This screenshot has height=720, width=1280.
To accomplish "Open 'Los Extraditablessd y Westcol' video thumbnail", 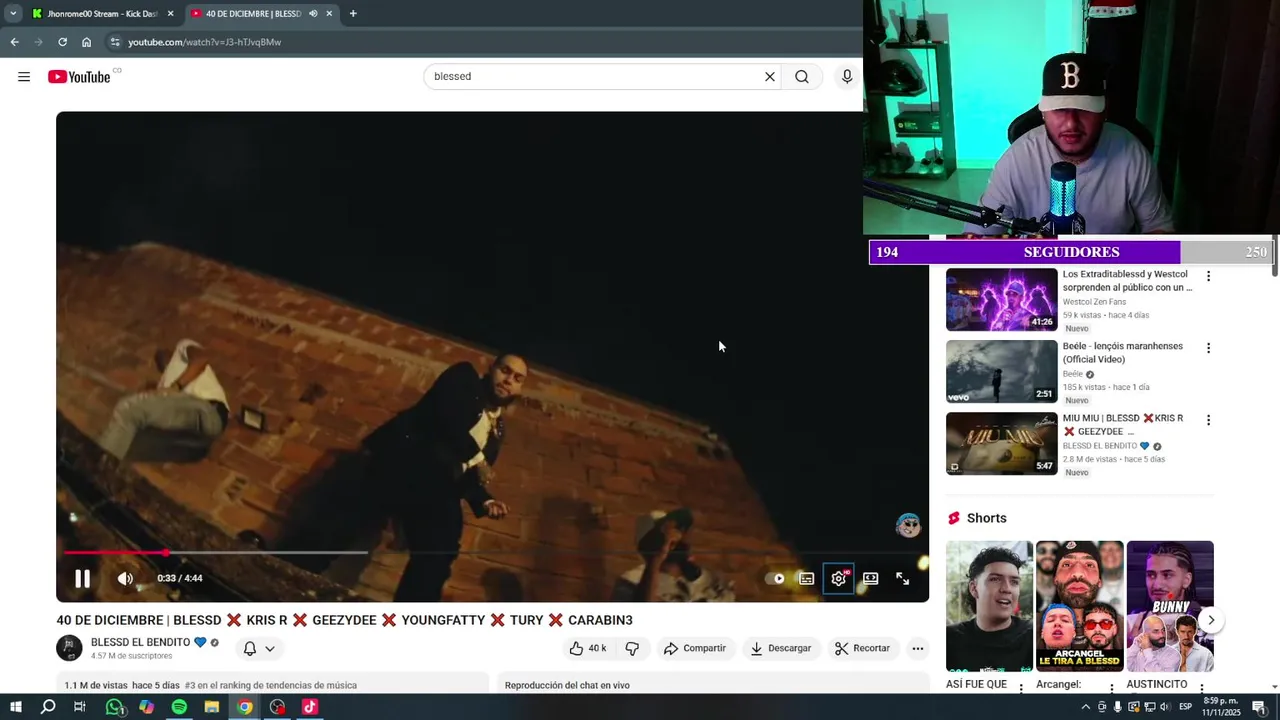I will point(1001,299).
